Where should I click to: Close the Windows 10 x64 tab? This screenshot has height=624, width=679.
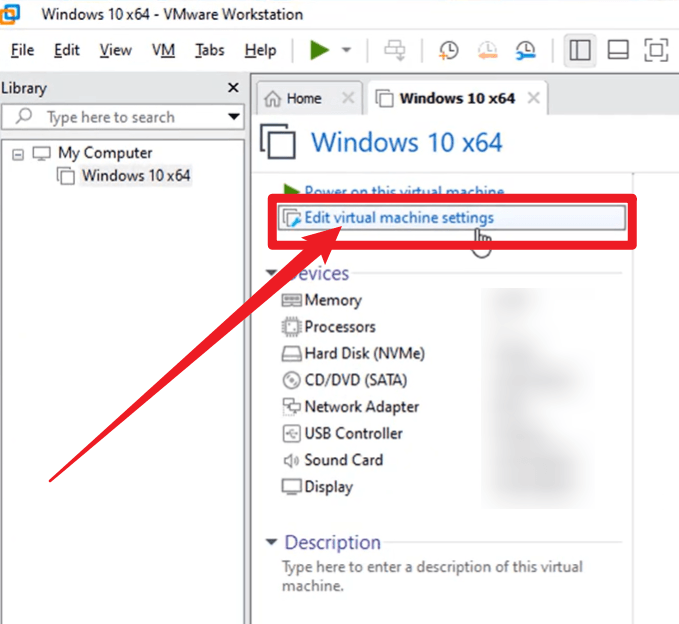click(x=534, y=98)
